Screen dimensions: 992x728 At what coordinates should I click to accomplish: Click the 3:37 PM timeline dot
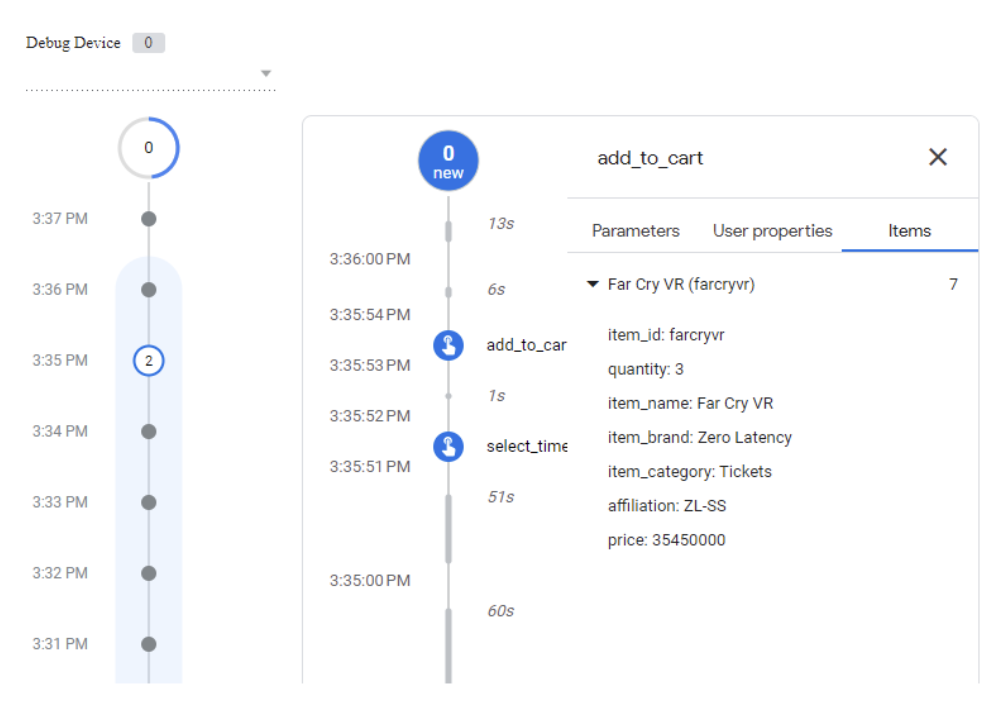click(x=149, y=219)
